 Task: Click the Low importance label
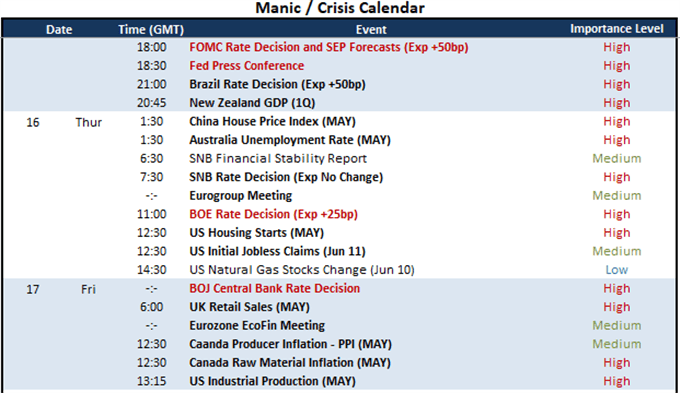(617, 270)
